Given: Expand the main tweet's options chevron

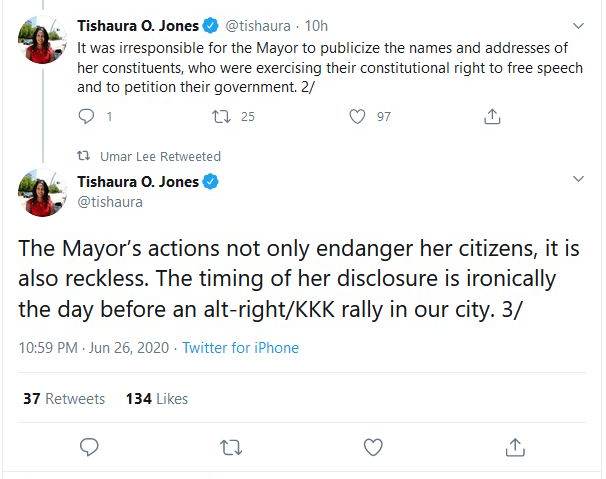Looking at the screenshot, I should [x=578, y=179].
